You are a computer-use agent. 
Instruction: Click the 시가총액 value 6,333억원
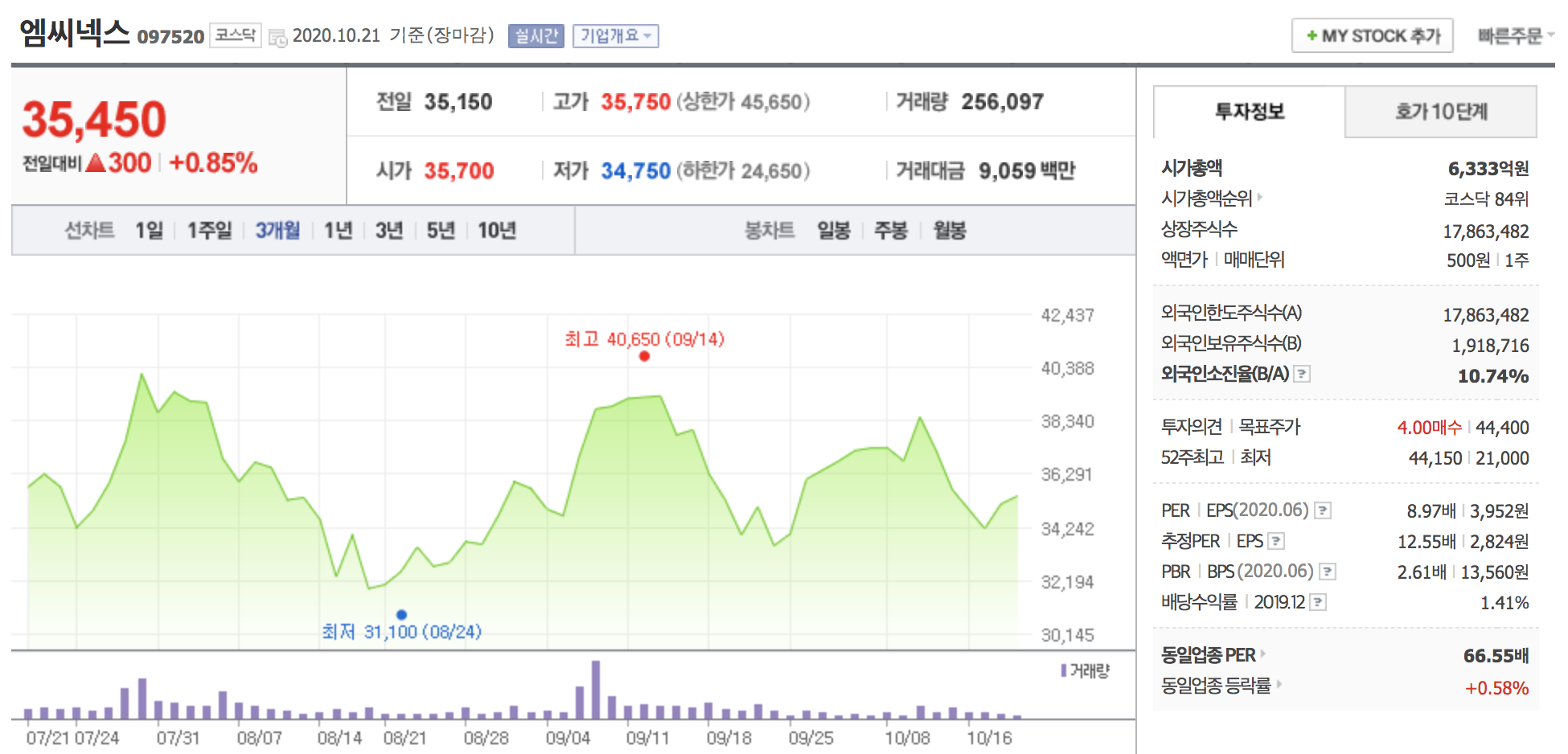click(1488, 169)
